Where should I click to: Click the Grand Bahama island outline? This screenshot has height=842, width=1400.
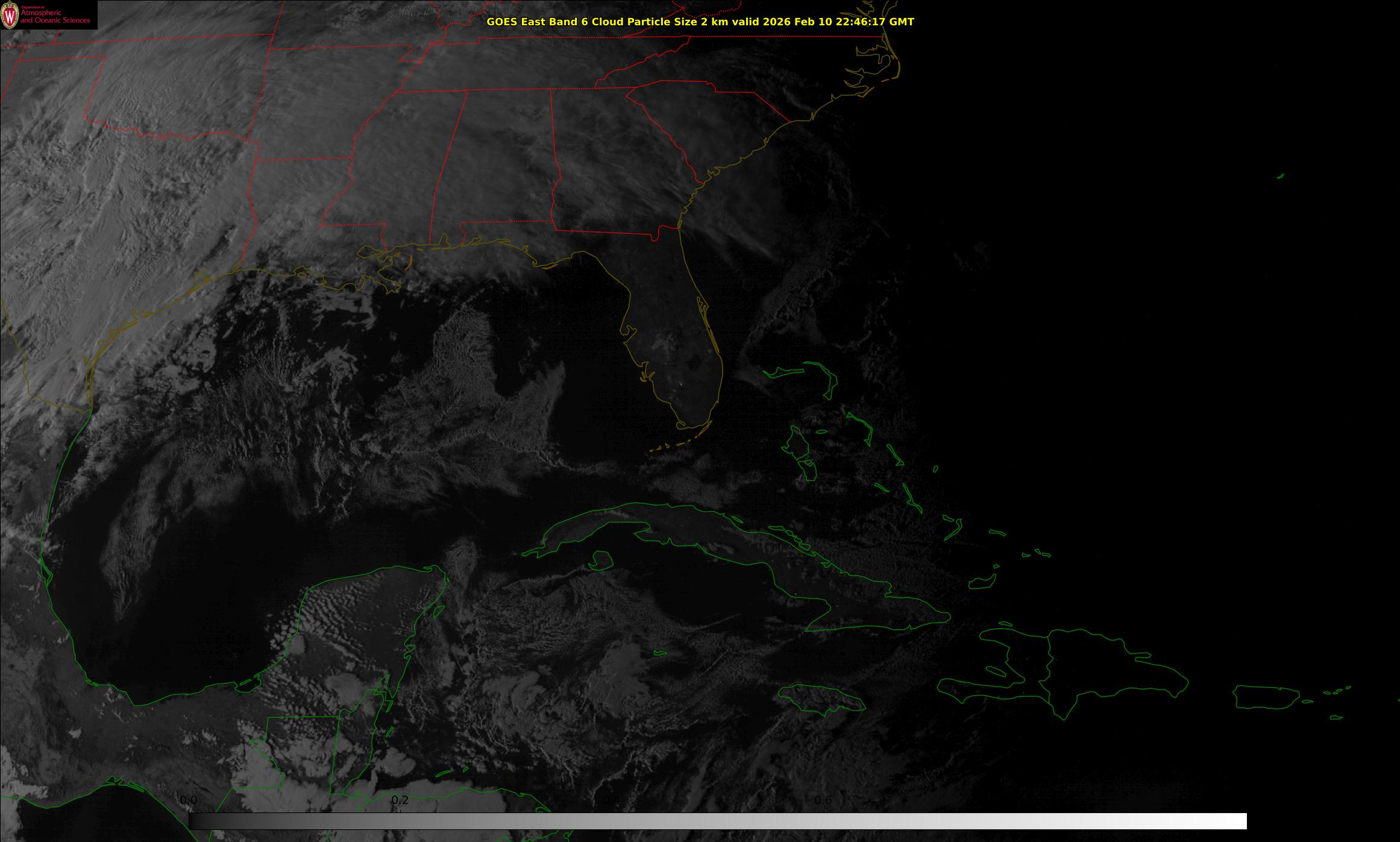click(783, 372)
